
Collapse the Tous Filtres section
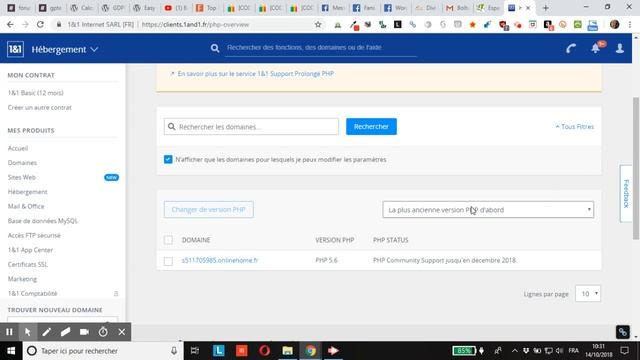click(574, 127)
